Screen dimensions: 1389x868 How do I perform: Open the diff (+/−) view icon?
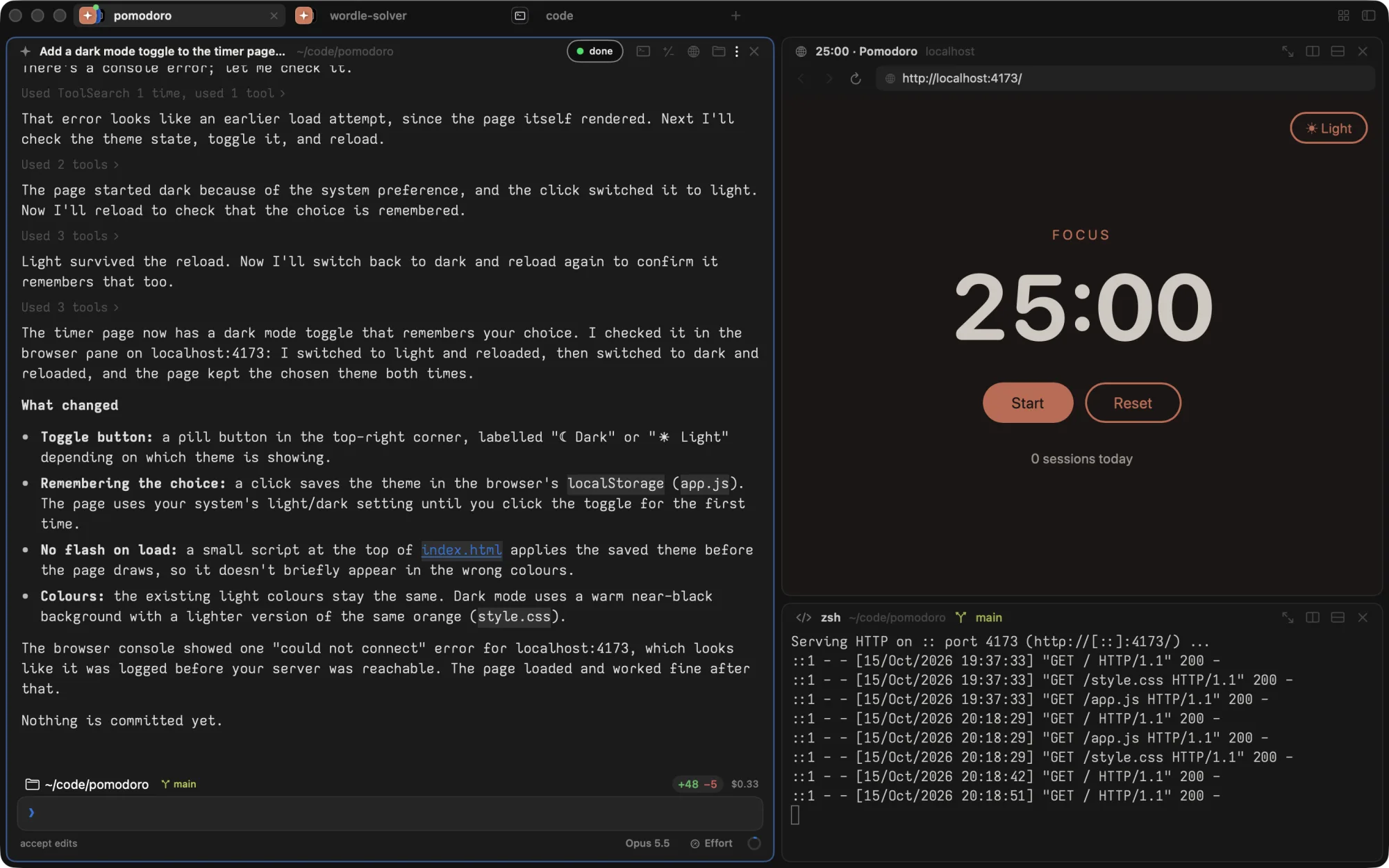(x=668, y=51)
